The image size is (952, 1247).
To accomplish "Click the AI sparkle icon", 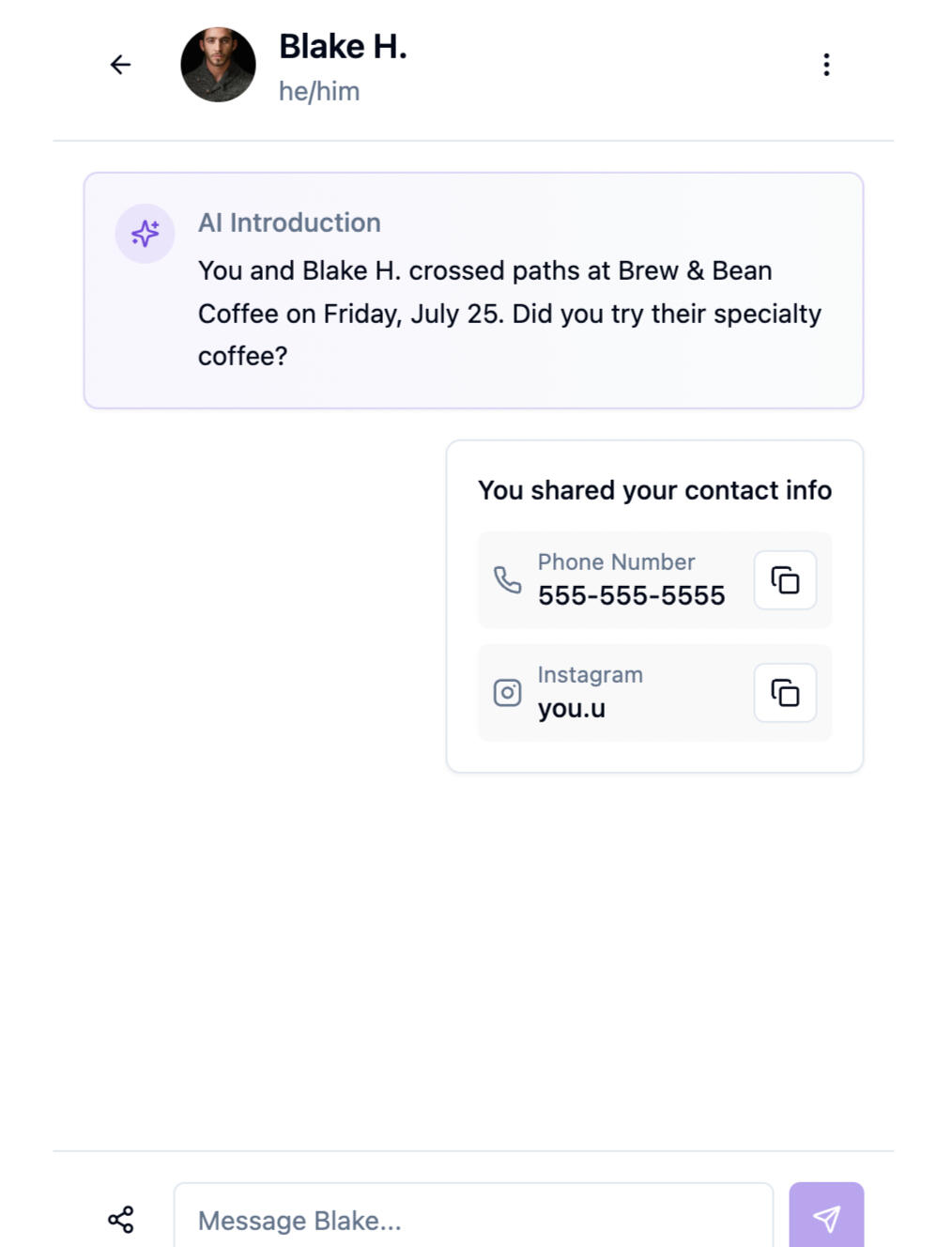I will coord(145,233).
